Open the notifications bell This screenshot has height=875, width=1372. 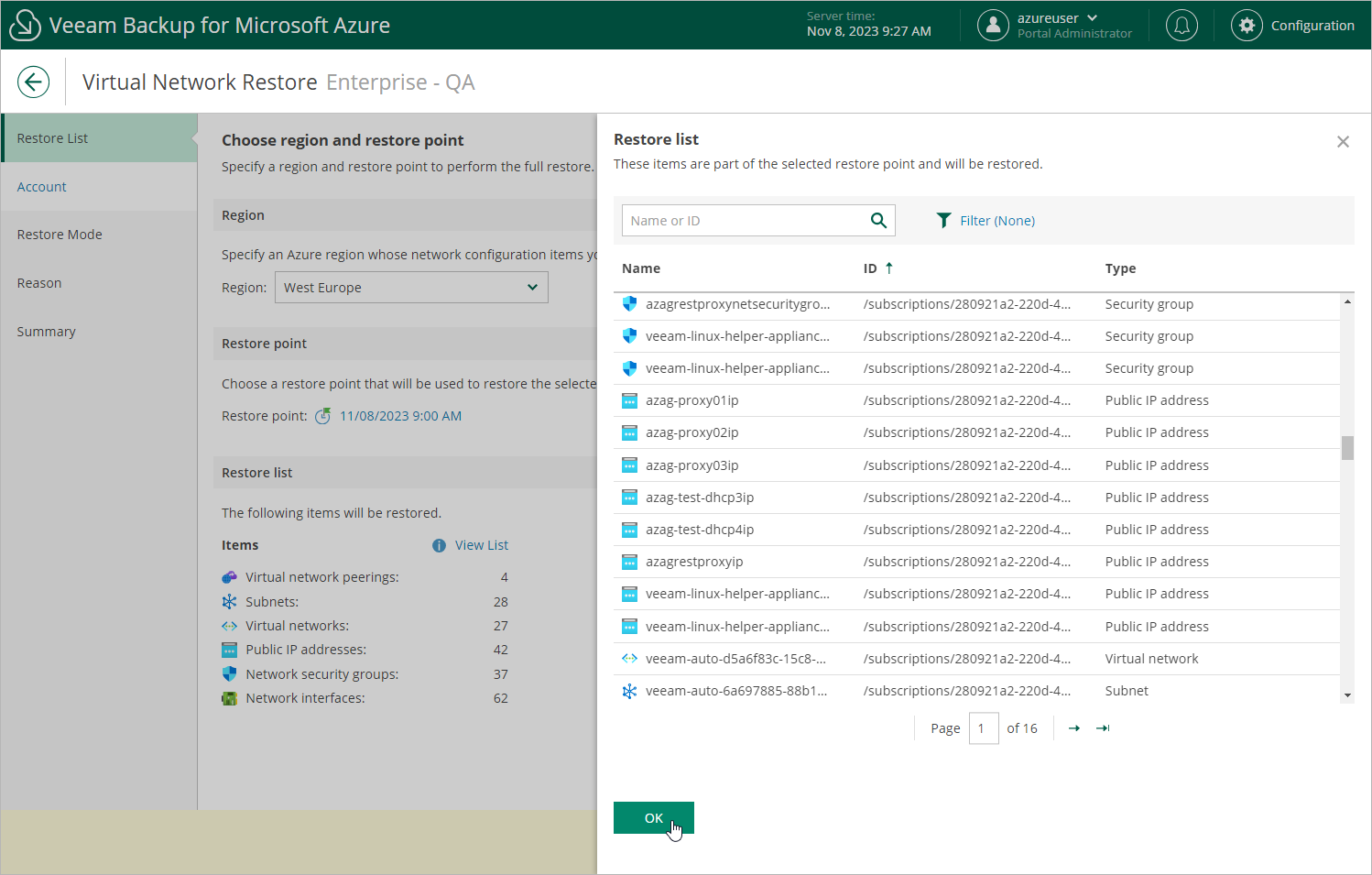pos(1181,26)
